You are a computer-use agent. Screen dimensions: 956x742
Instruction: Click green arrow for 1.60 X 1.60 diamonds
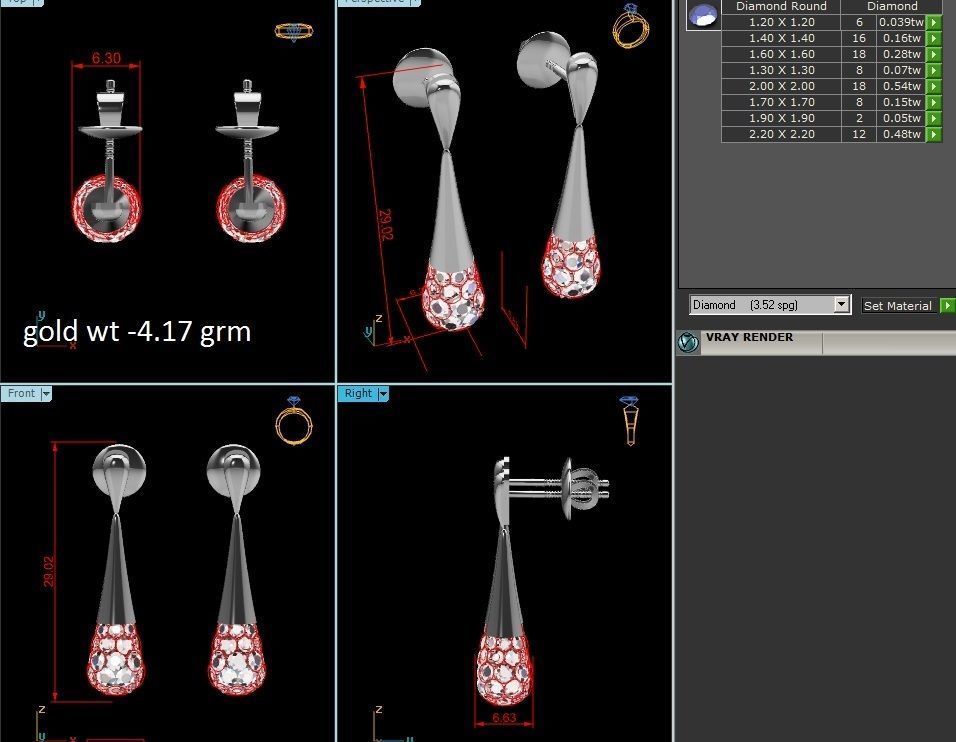coord(933,54)
